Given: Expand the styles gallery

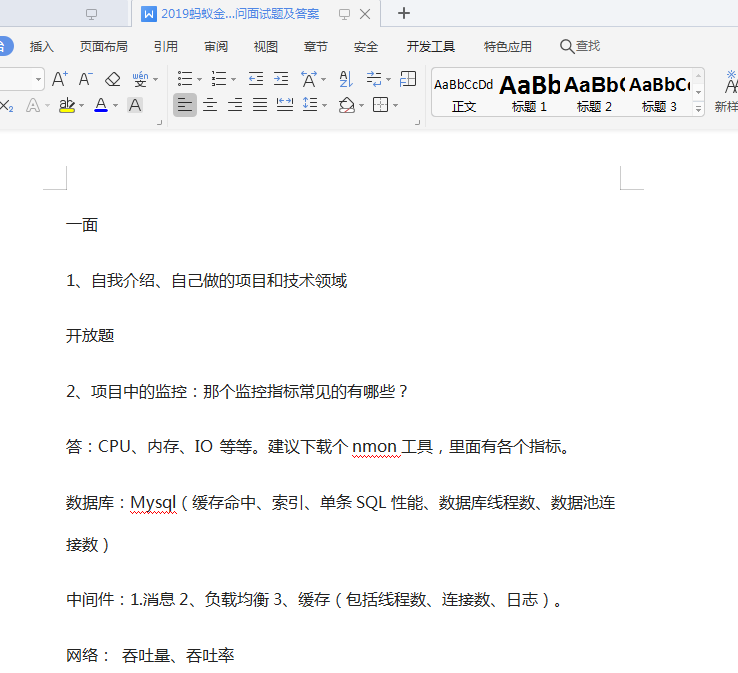Looking at the screenshot, I should click(698, 109).
